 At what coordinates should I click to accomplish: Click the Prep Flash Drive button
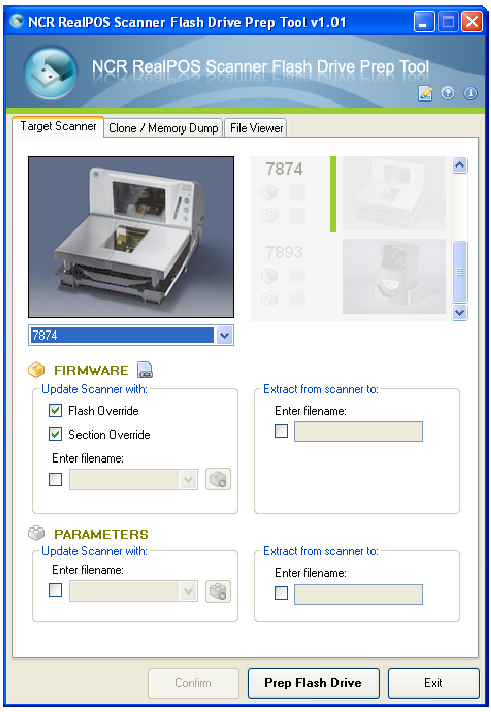(x=313, y=682)
